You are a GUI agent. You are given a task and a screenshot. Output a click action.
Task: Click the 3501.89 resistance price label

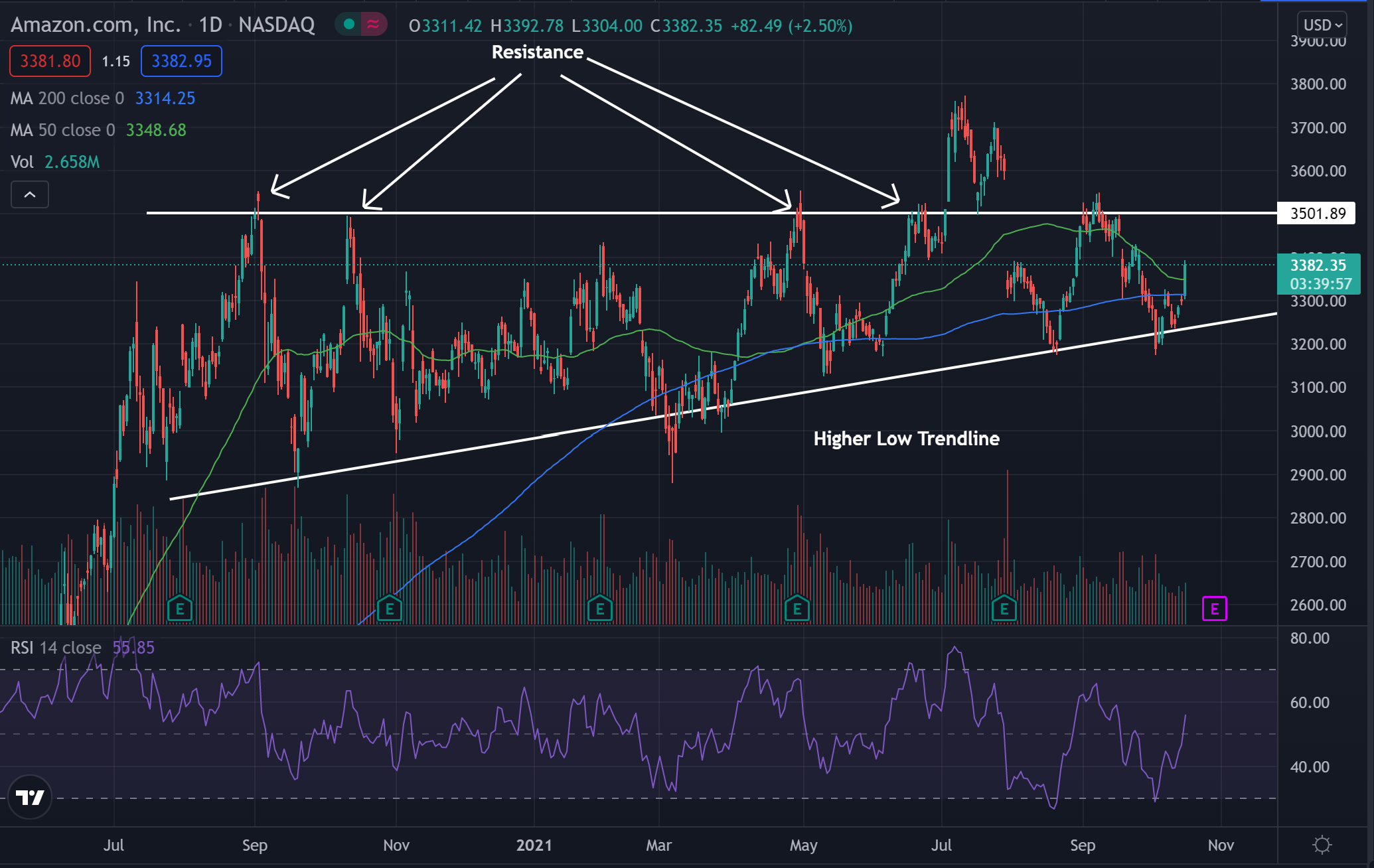pos(1316,214)
